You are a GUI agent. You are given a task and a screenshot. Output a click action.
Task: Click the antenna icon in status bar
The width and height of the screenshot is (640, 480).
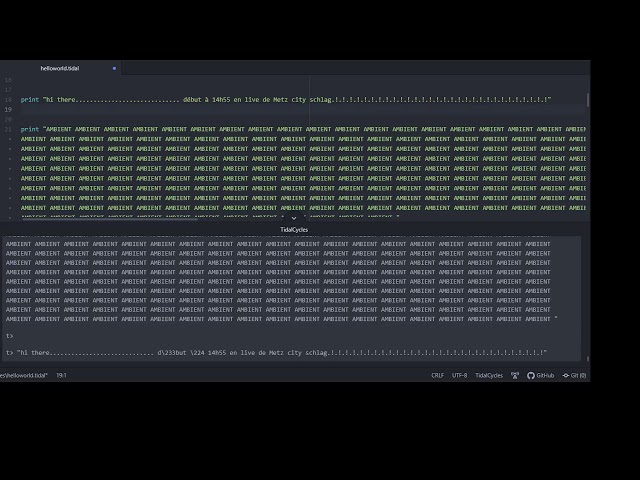515,376
